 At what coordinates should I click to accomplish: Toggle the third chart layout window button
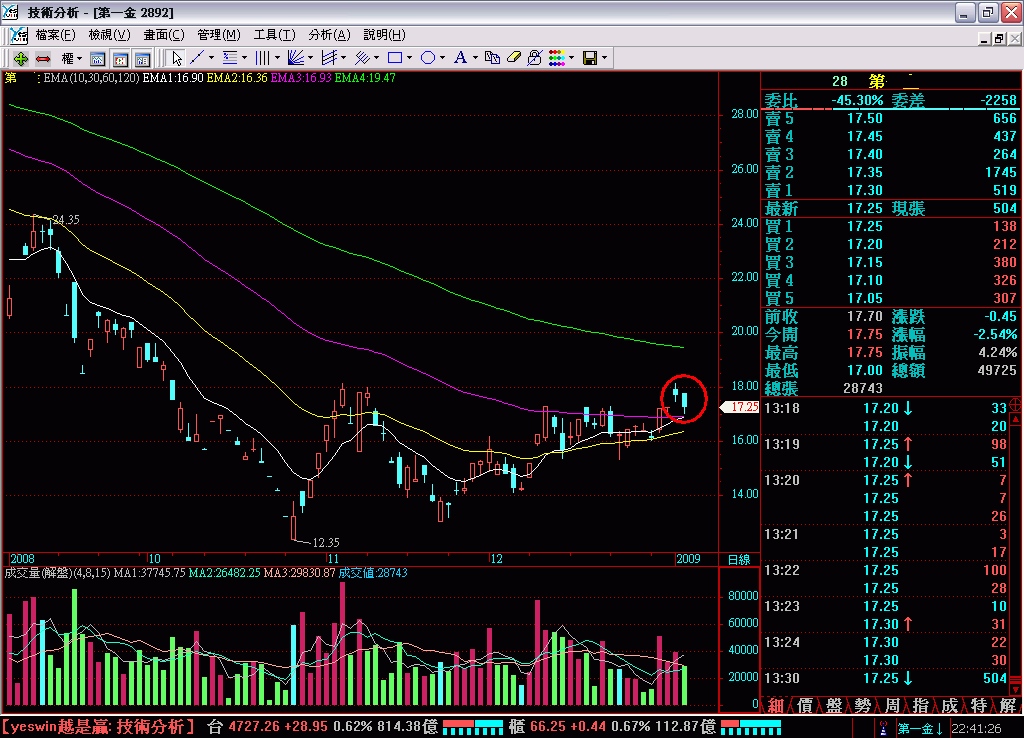(x=142, y=59)
